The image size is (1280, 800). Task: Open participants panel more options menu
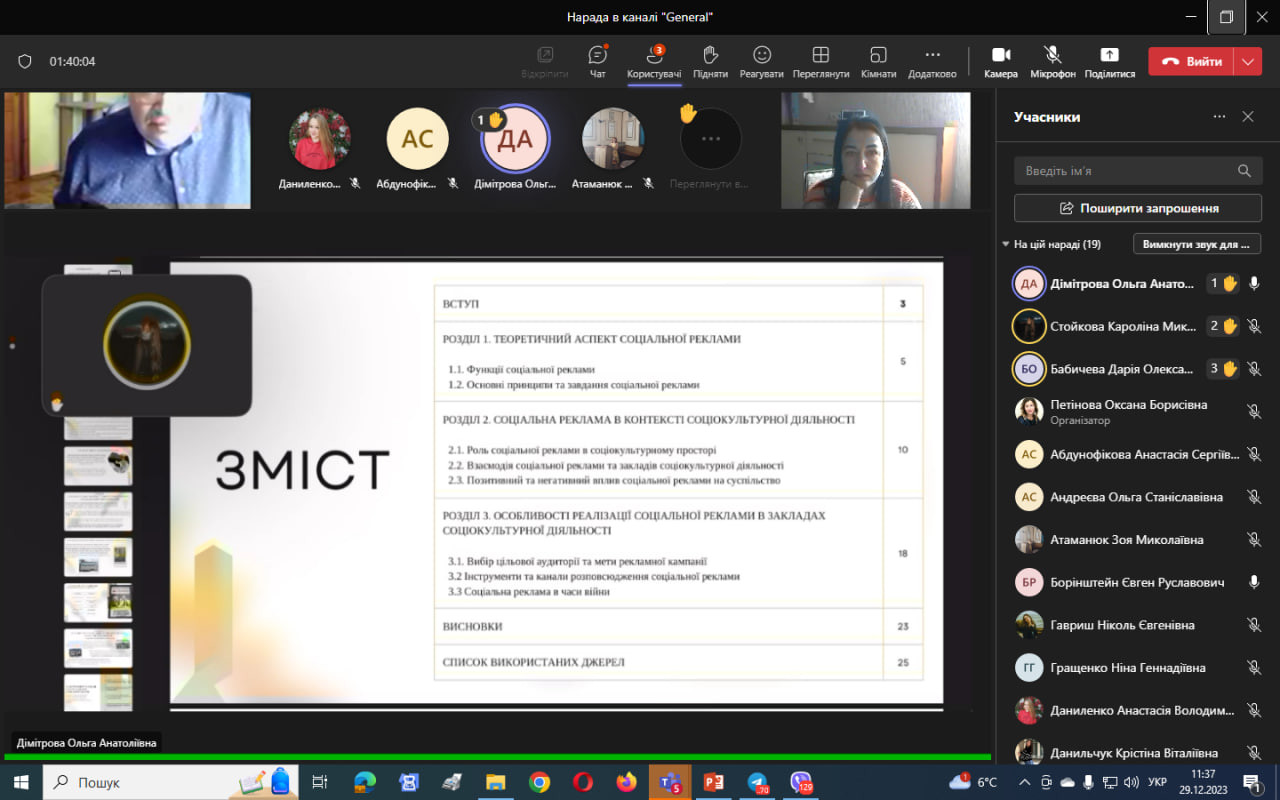(x=1219, y=117)
